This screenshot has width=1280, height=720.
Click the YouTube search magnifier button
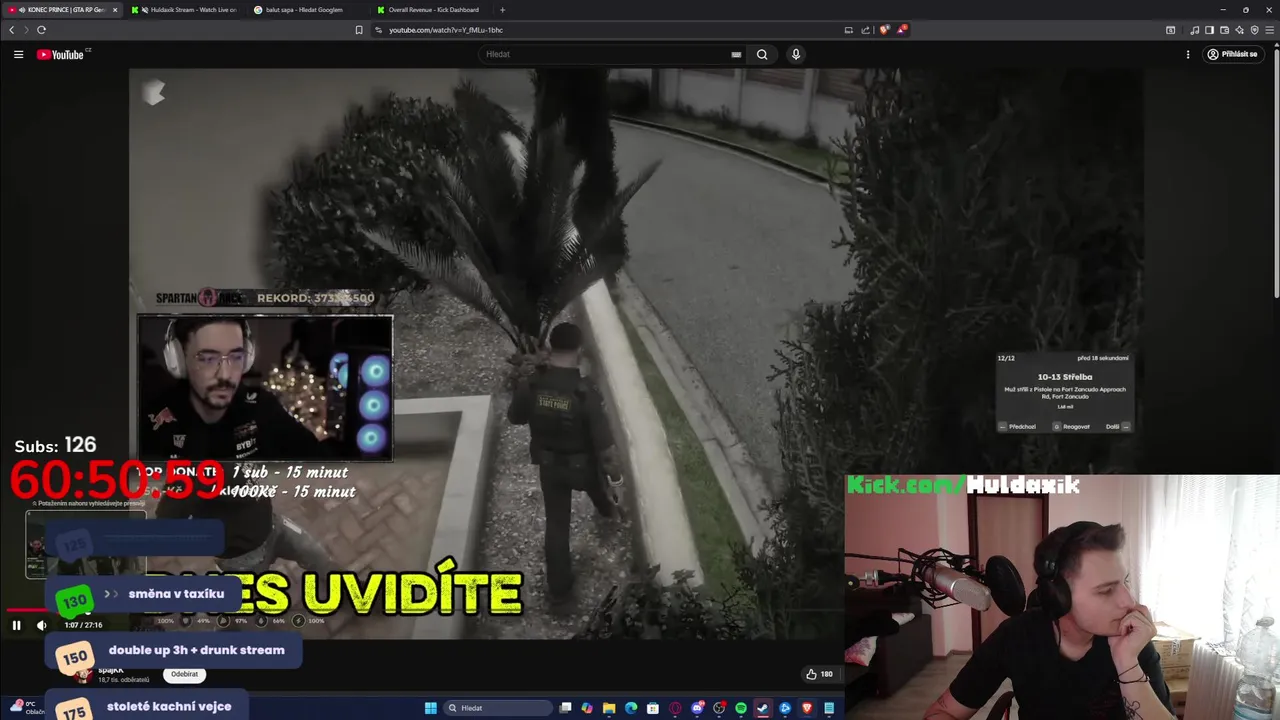tap(762, 54)
